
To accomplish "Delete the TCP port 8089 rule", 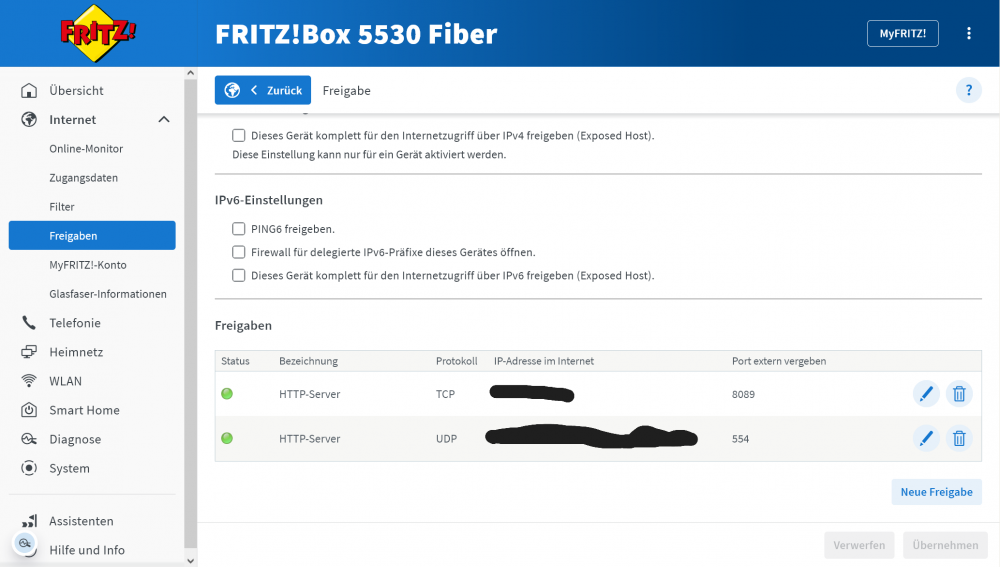I will (959, 394).
